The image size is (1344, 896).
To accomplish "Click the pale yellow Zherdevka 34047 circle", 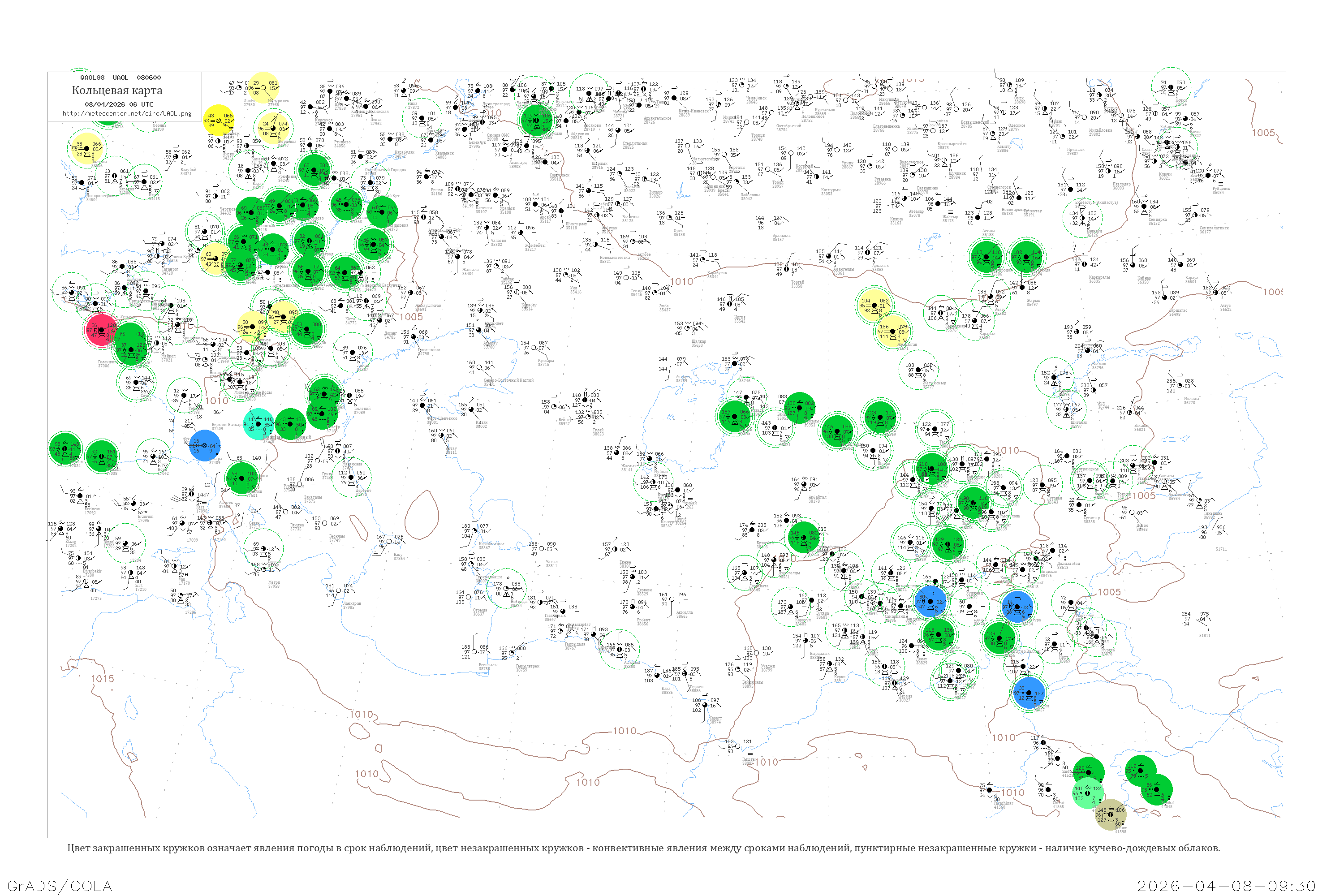I will (274, 128).
